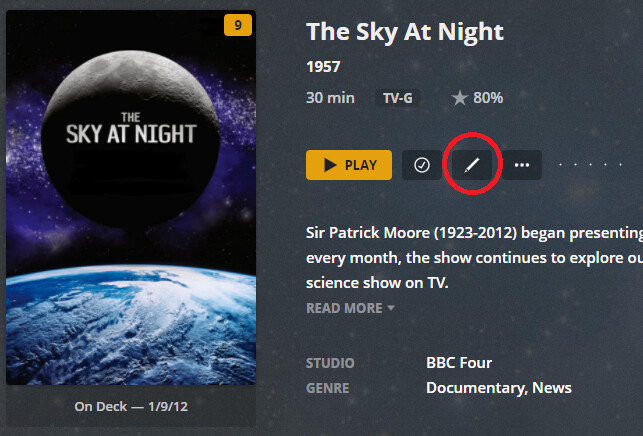The width and height of the screenshot is (643, 436).
Task: Click the unwatched count badge showing 9
Action: click(238, 26)
